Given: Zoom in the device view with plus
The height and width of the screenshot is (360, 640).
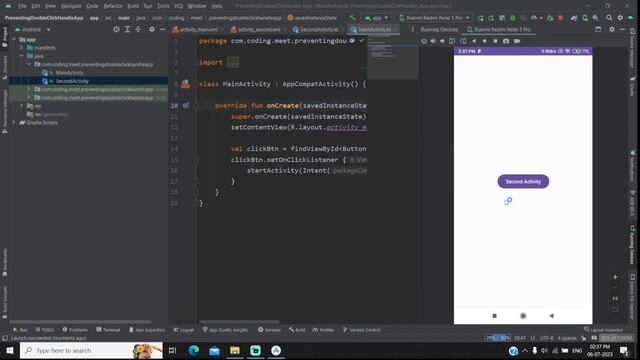Looking at the screenshot, I should click(615, 277).
